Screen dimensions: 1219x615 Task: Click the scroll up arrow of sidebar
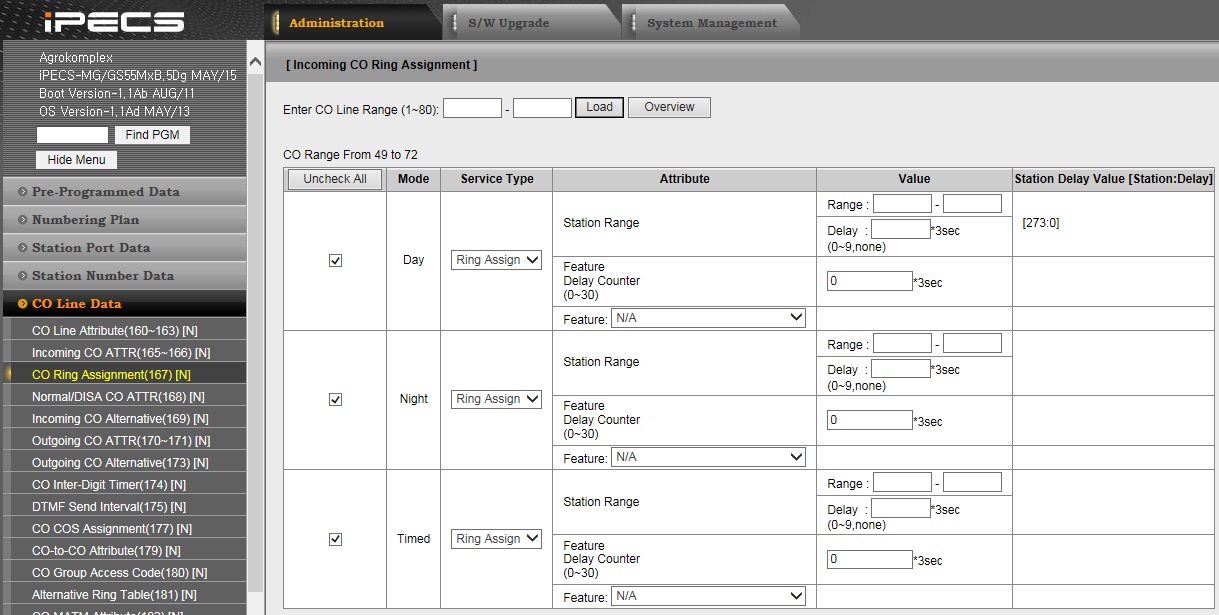(255, 62)
